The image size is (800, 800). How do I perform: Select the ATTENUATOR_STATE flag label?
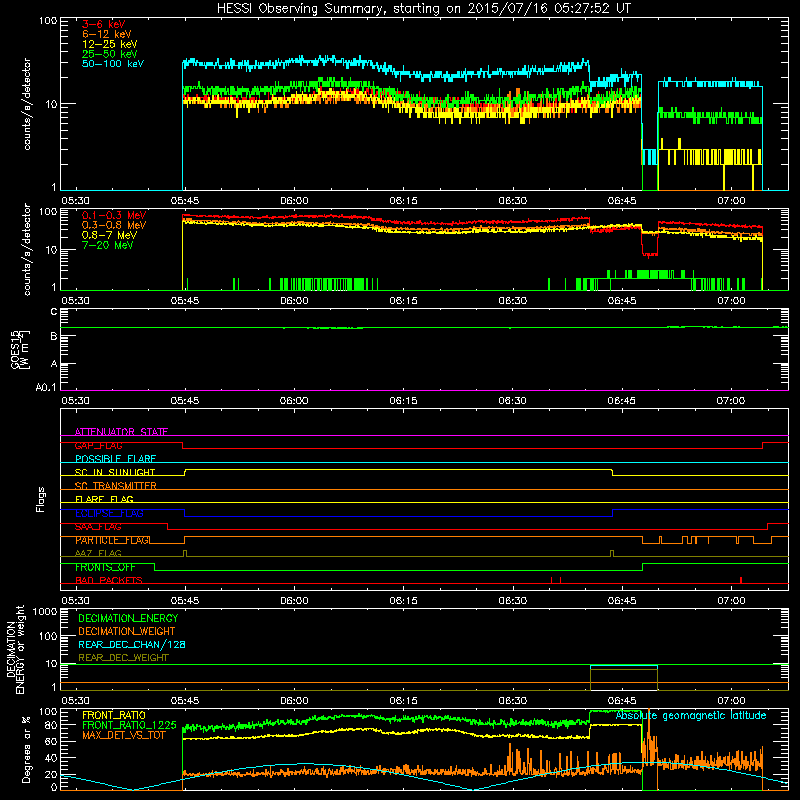(x=121, y=432)
